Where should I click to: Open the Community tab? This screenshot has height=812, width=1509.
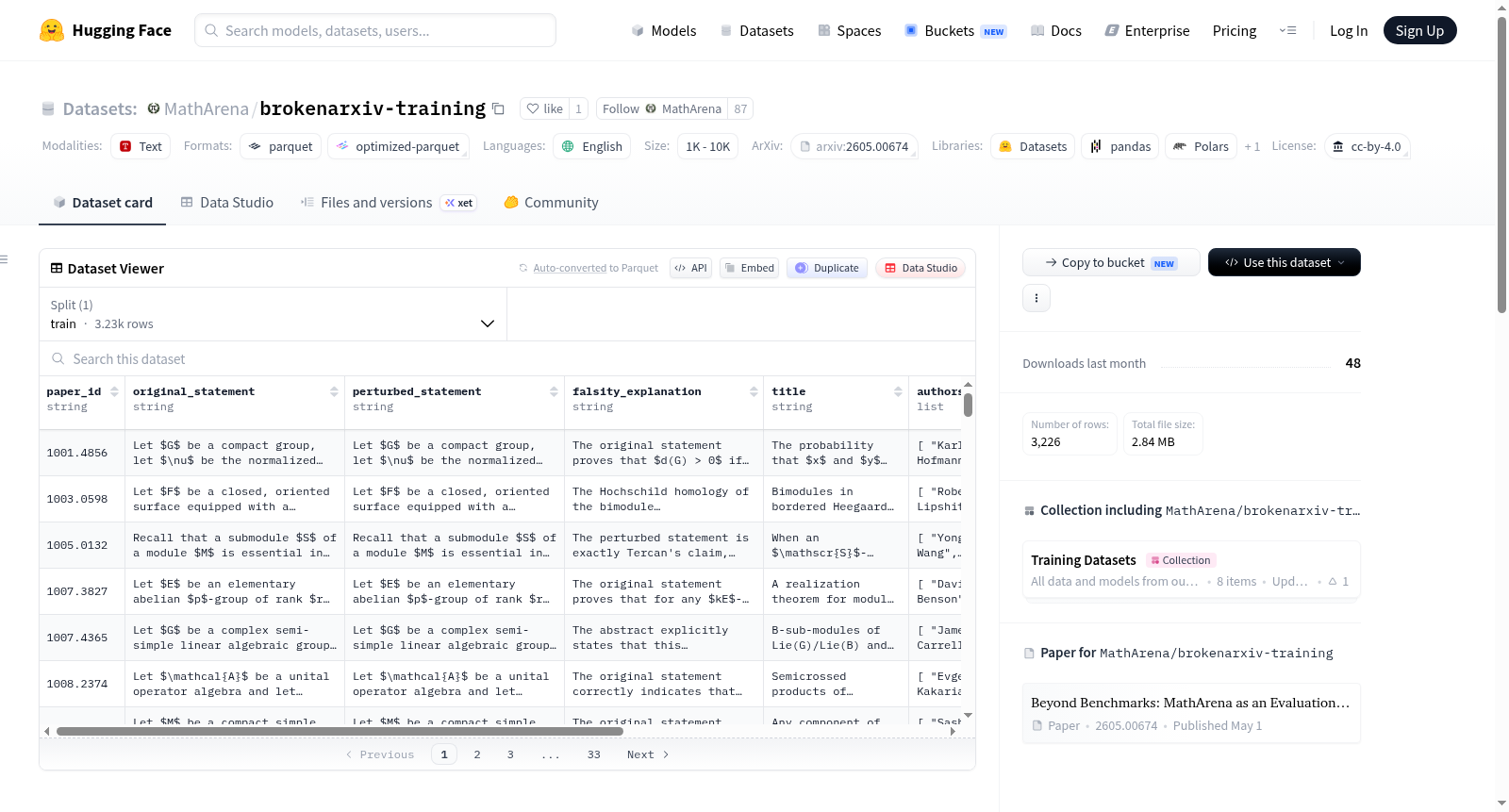tap(552, 202)
